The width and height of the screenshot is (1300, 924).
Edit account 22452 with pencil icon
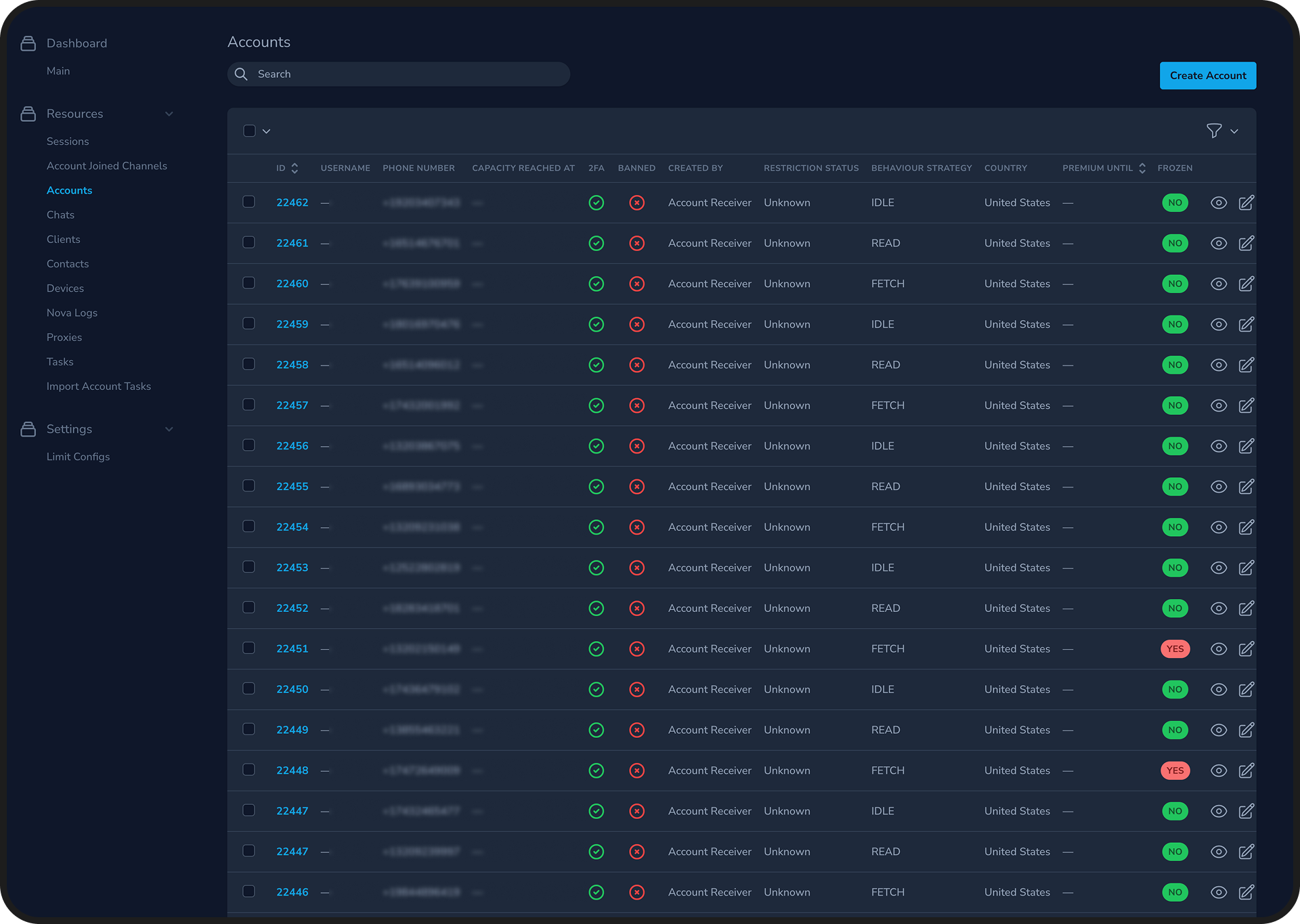(x=1247, y=608)
